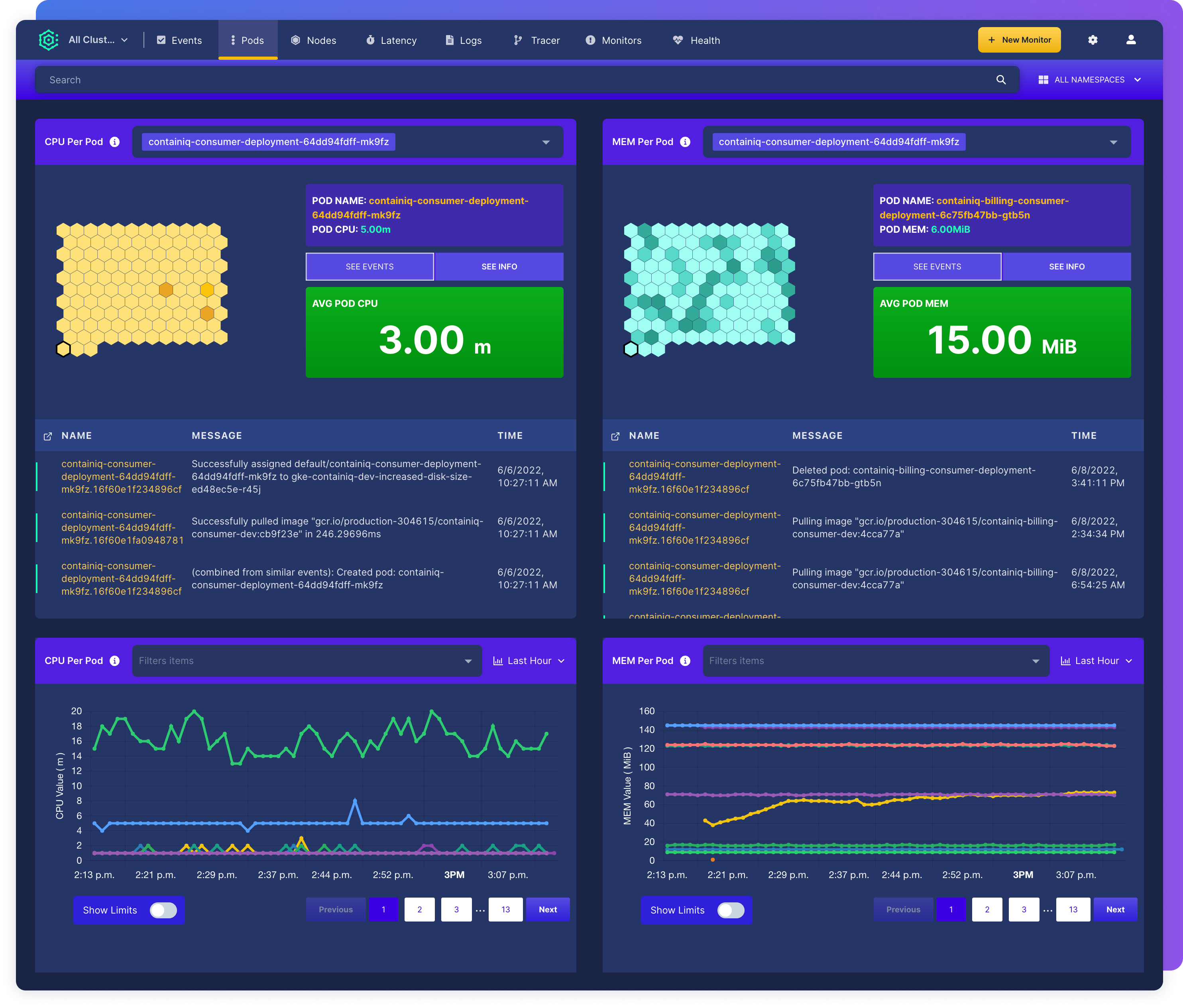The height and width of the screenshot is (1008, 1183).
Task: Click the New Monitor button
Action: pos(1019,40)
